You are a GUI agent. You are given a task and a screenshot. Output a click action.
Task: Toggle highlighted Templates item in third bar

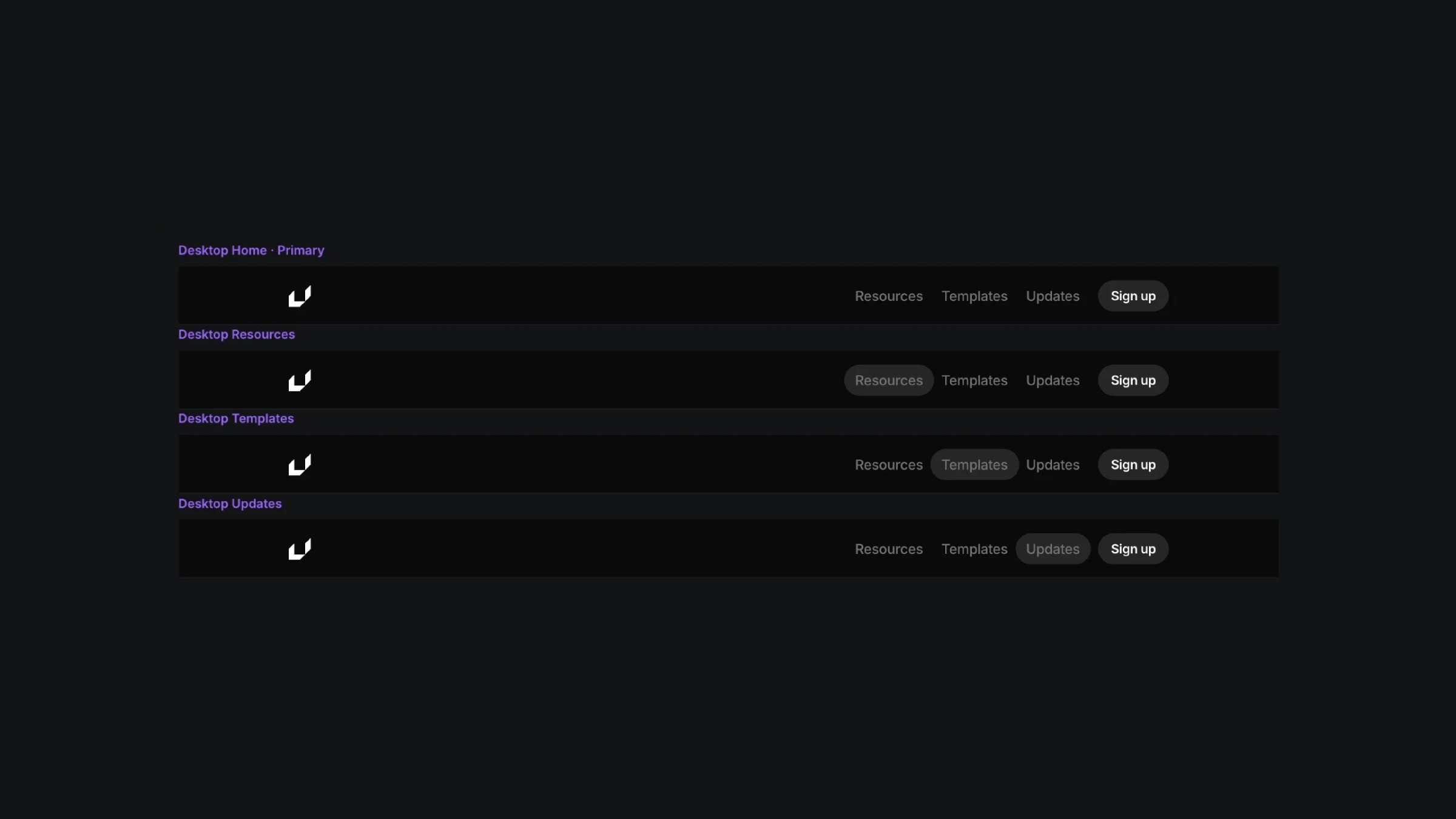[974, 464]
